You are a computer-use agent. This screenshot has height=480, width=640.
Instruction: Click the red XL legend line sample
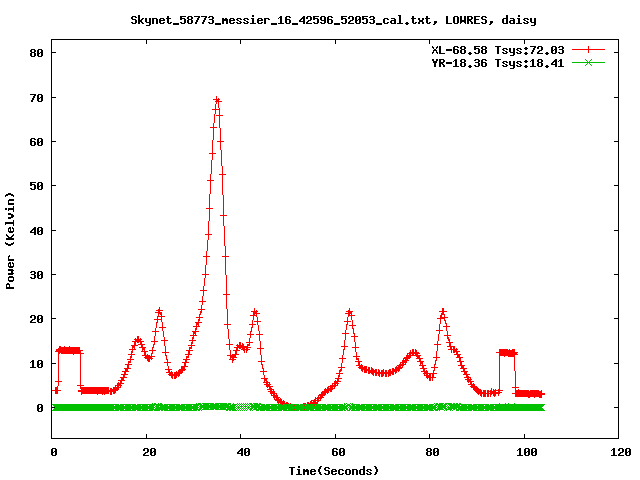click(x=588, y=50)
